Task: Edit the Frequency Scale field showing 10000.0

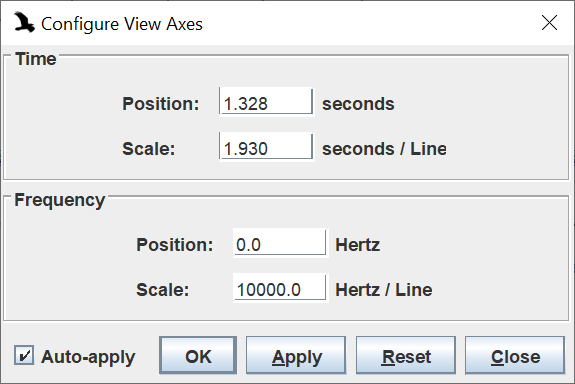Action: [x=281, y=288]
